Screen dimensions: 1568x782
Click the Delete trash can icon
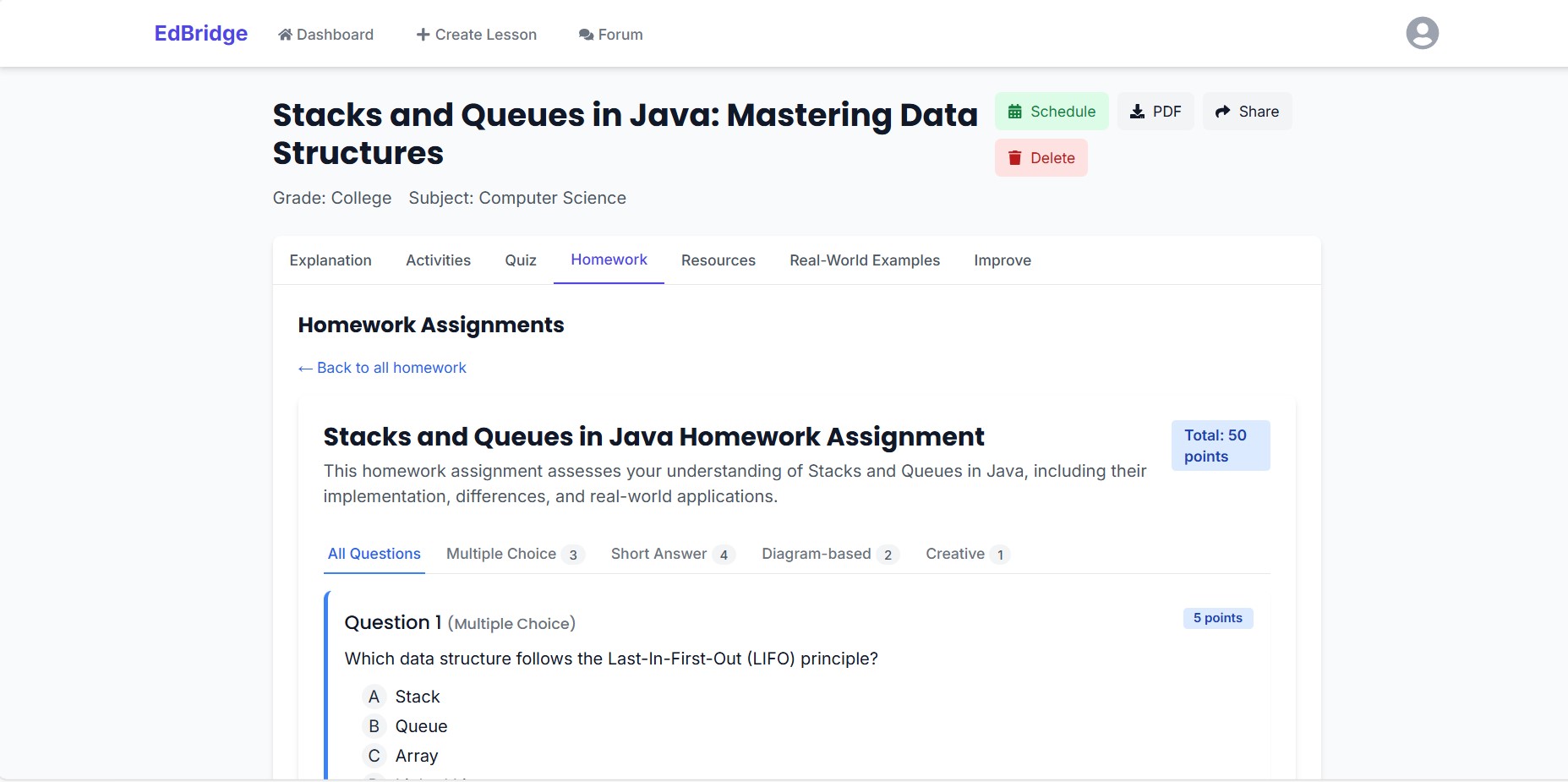click(1015, 158)
